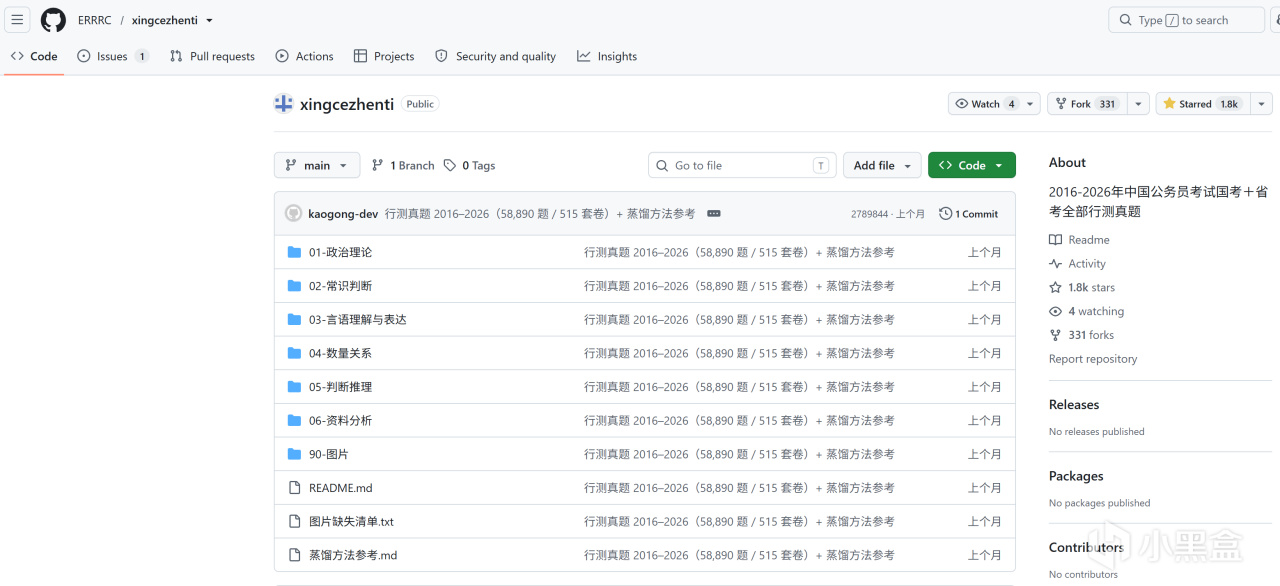Go to GitHub home via Octocat logo

(x=53, y=20)
